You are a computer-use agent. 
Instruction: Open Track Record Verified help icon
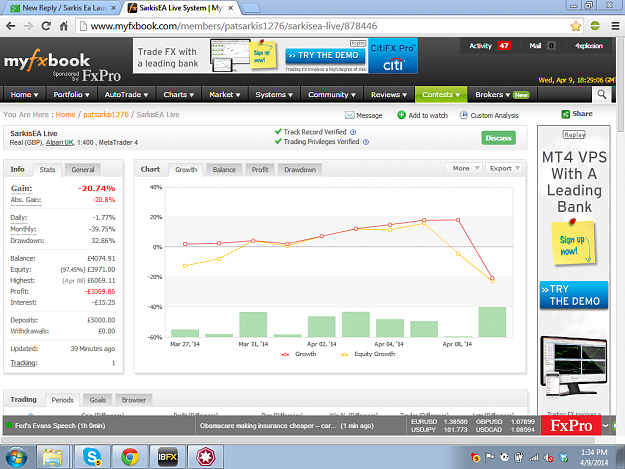point(353,132)
